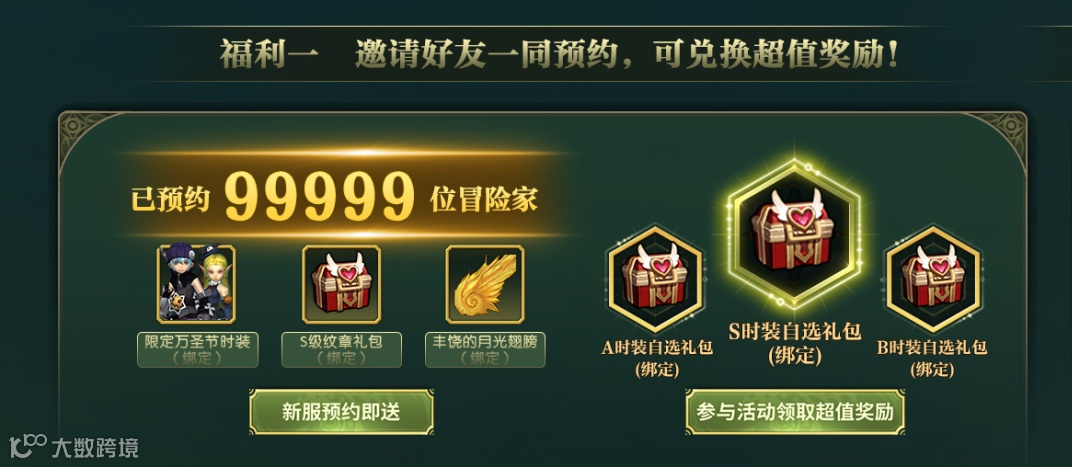This screenshot has height=467, width=1072.
Task: Click the 99999 reservation counter number
Action: (x=320, y=197)
